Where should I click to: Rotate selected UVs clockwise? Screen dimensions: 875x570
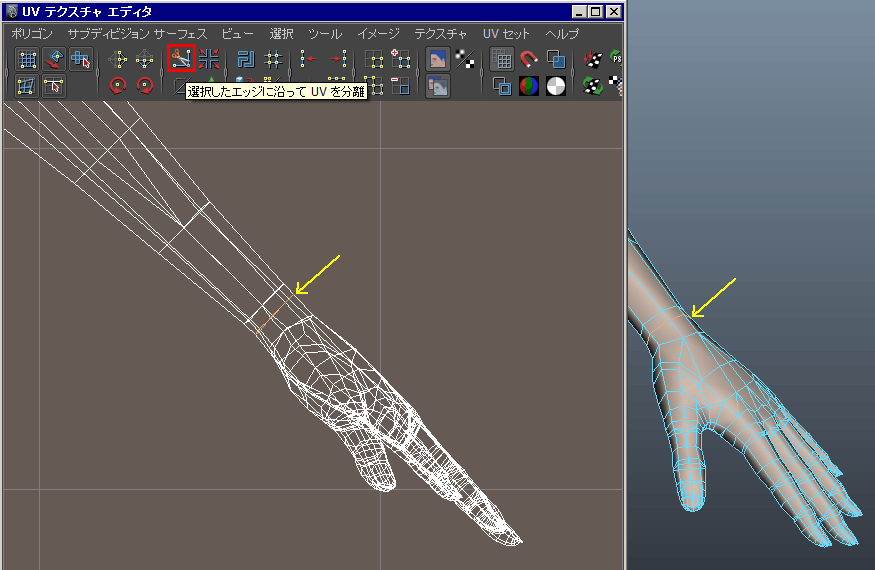(145, 86)
